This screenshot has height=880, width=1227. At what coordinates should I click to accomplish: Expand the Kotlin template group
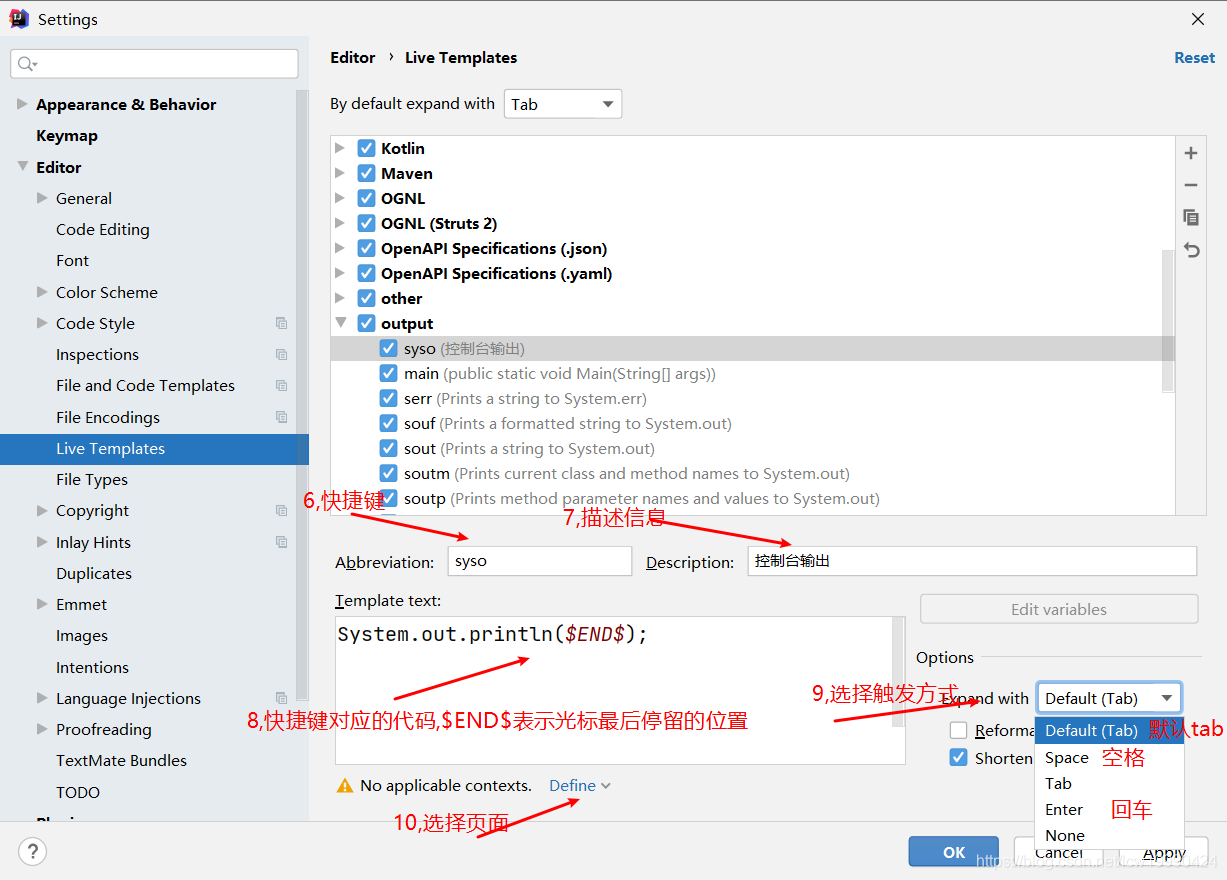click(340, 148)
